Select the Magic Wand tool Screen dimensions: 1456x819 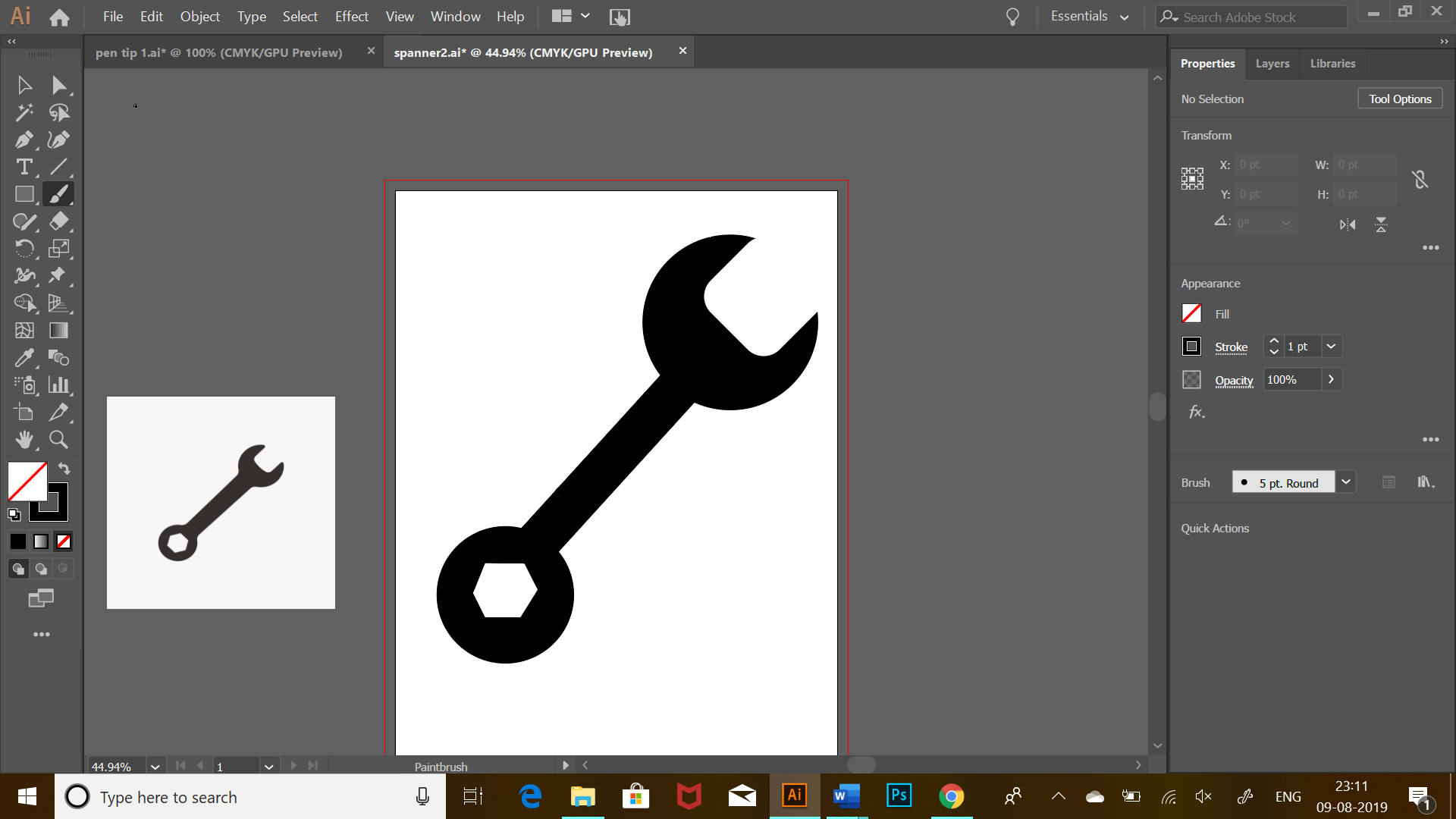click(x=24, y=112)
